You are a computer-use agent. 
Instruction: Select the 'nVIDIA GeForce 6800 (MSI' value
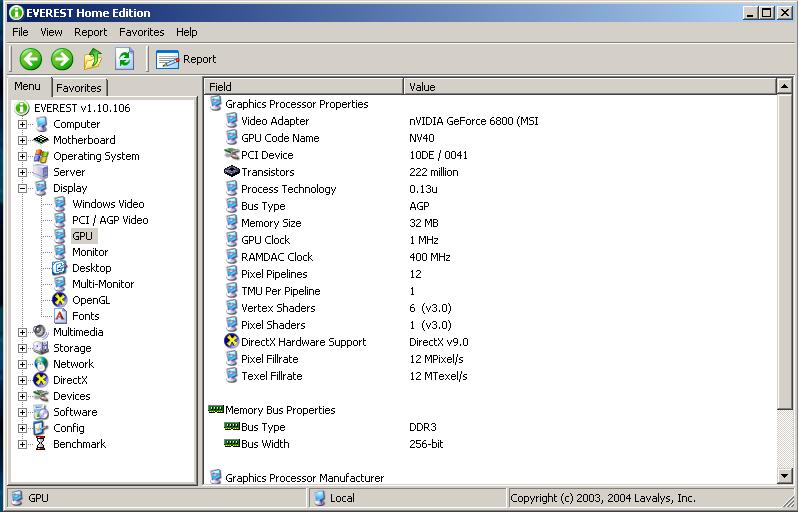[473, 121]
